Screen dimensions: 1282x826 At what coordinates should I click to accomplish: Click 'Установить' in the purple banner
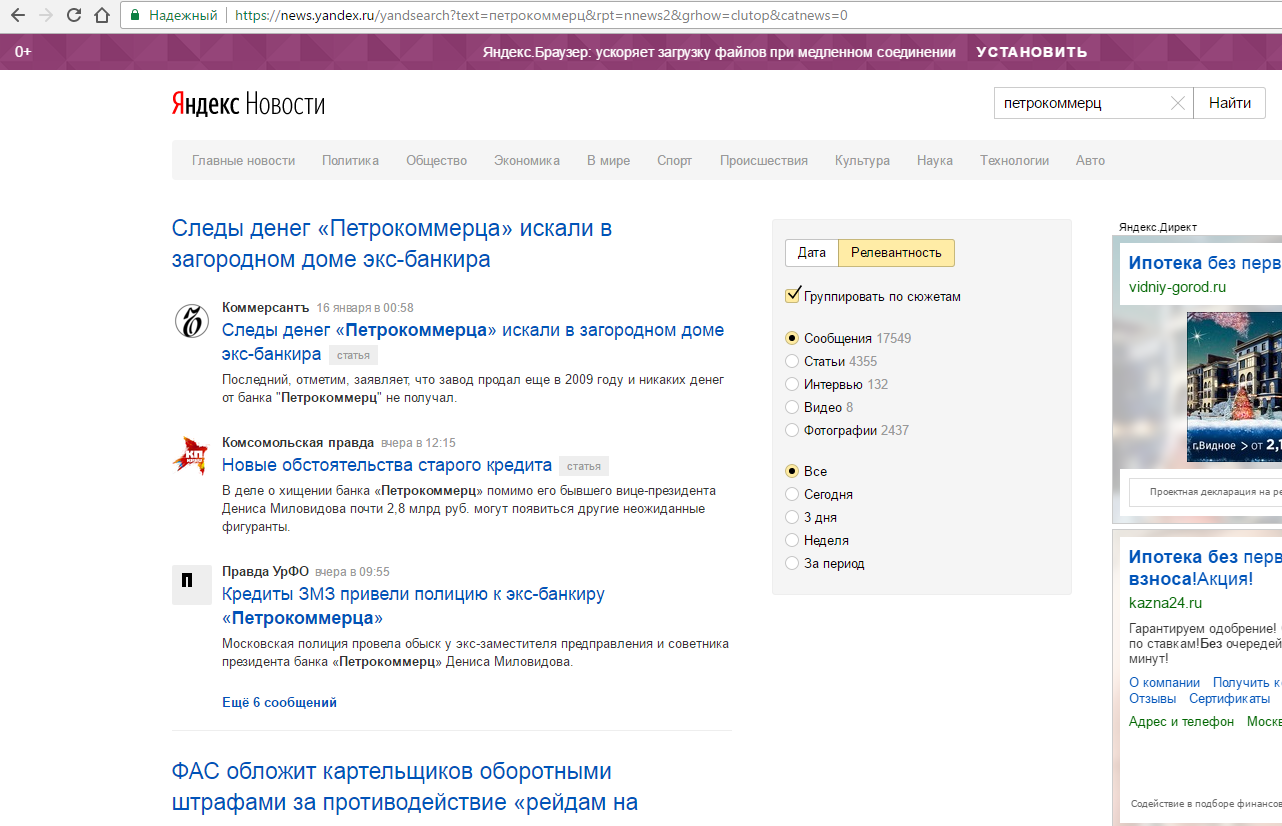[1031, 52]
